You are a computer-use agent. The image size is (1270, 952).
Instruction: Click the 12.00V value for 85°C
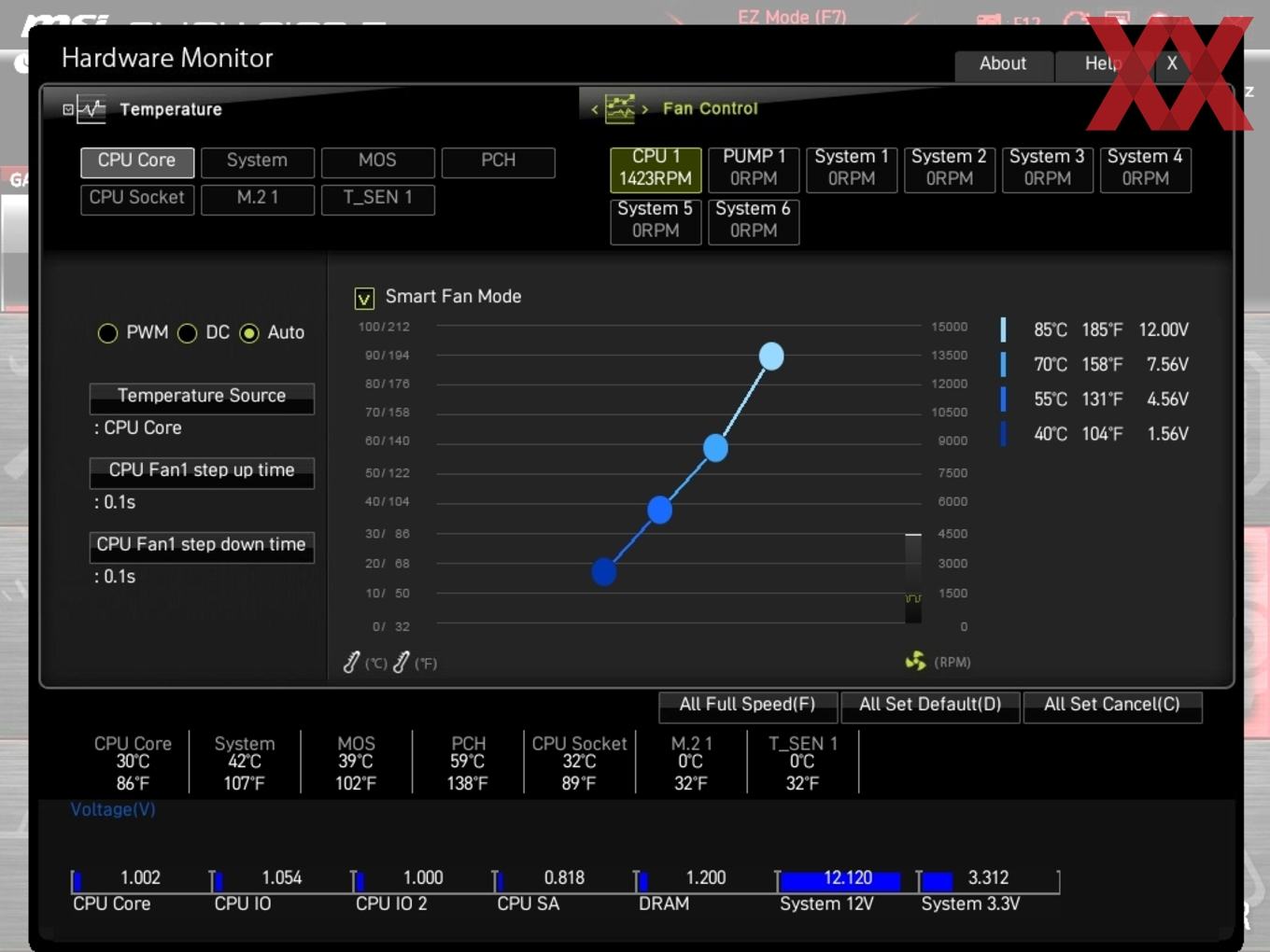tap(1164, 329)
